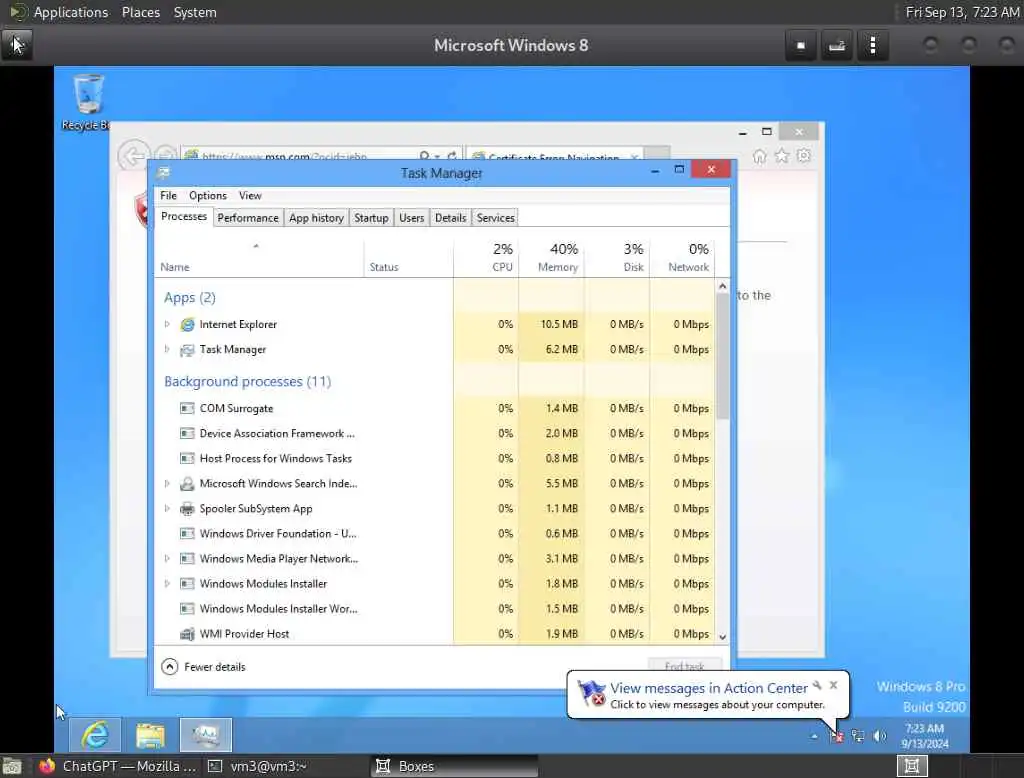
Task: Open the Options menu in Task Manager
Action: 208,196
